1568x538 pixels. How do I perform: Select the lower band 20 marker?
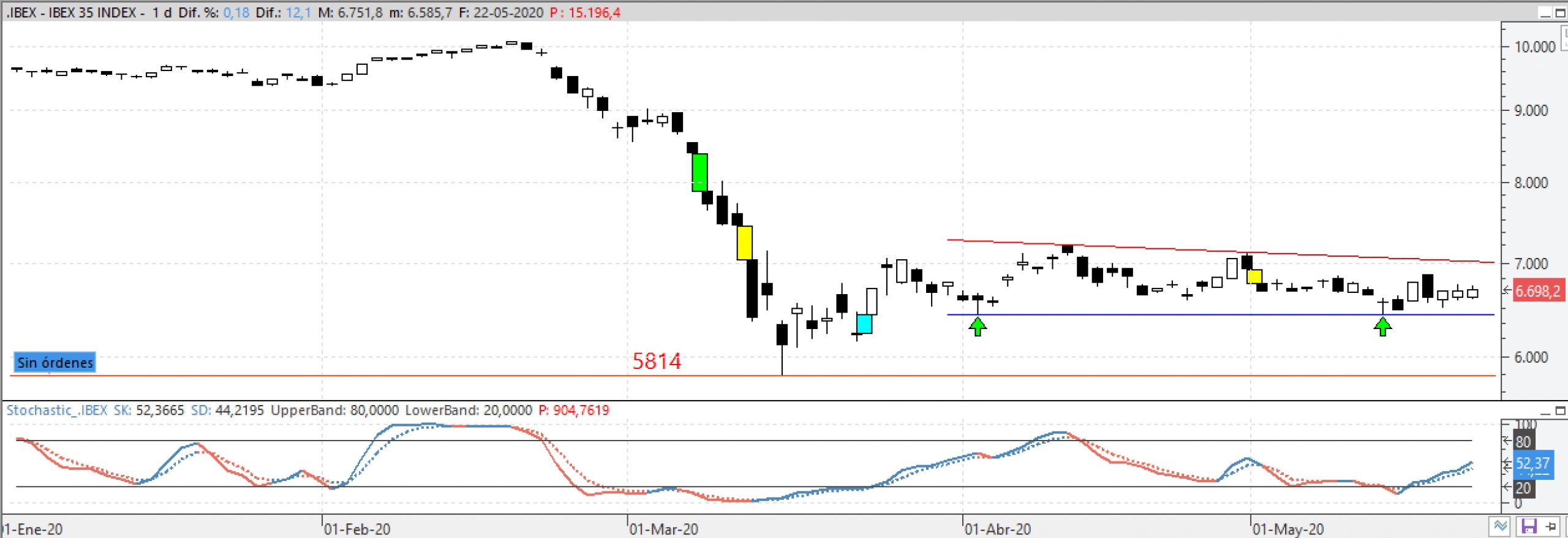pyautogui.click(x=1523, y=488)
